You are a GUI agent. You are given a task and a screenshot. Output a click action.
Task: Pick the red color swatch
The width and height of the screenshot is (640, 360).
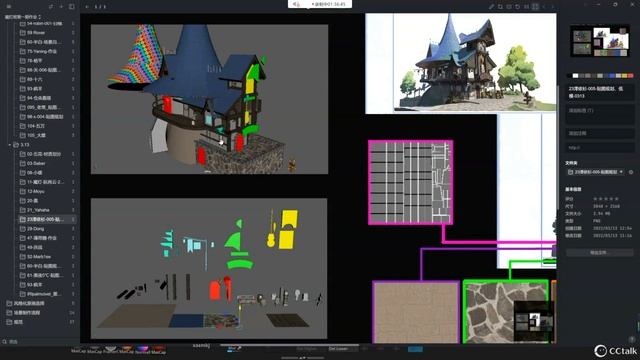[x=631, y=76]
